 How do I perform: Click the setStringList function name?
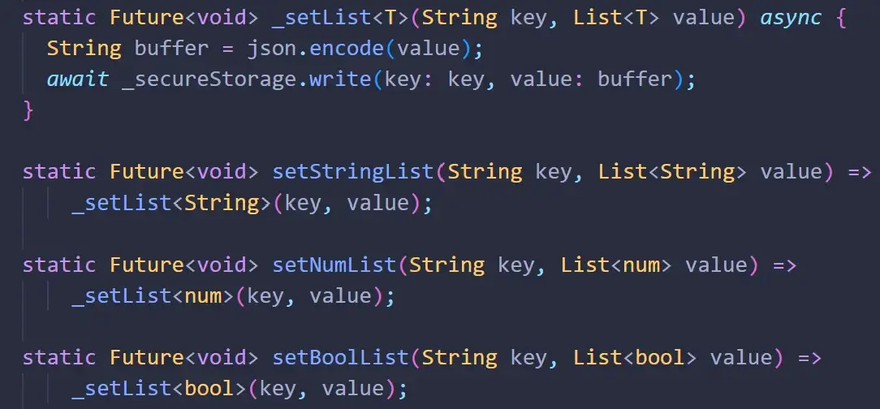tap(353, 171)
